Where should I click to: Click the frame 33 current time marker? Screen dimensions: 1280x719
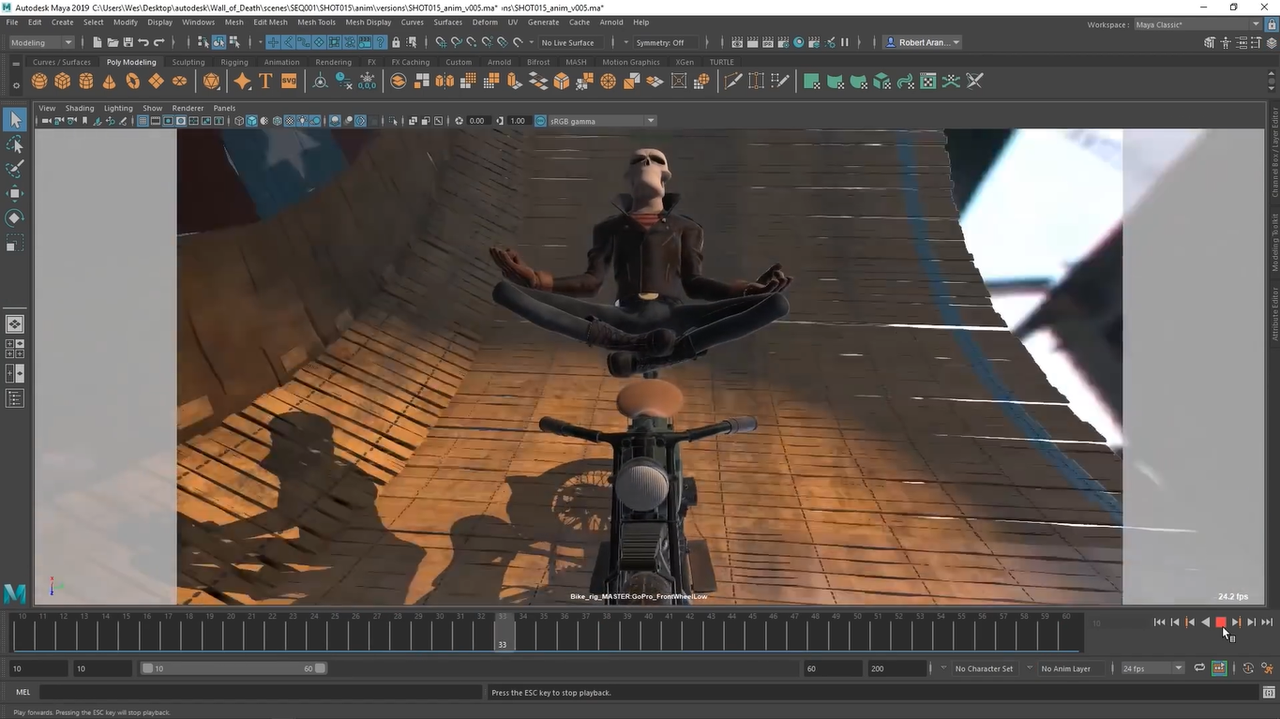(503, 633)
